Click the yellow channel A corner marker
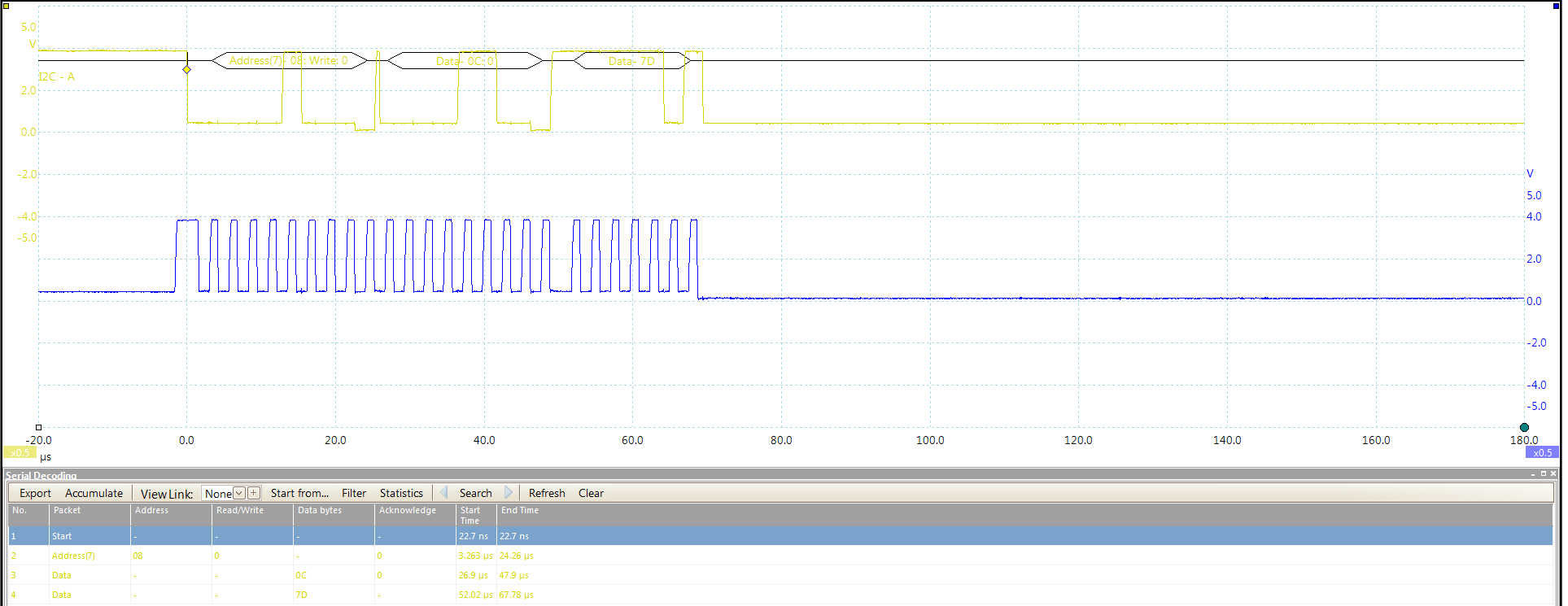This screenshot has height=606, width=1568. pos(6,6)
